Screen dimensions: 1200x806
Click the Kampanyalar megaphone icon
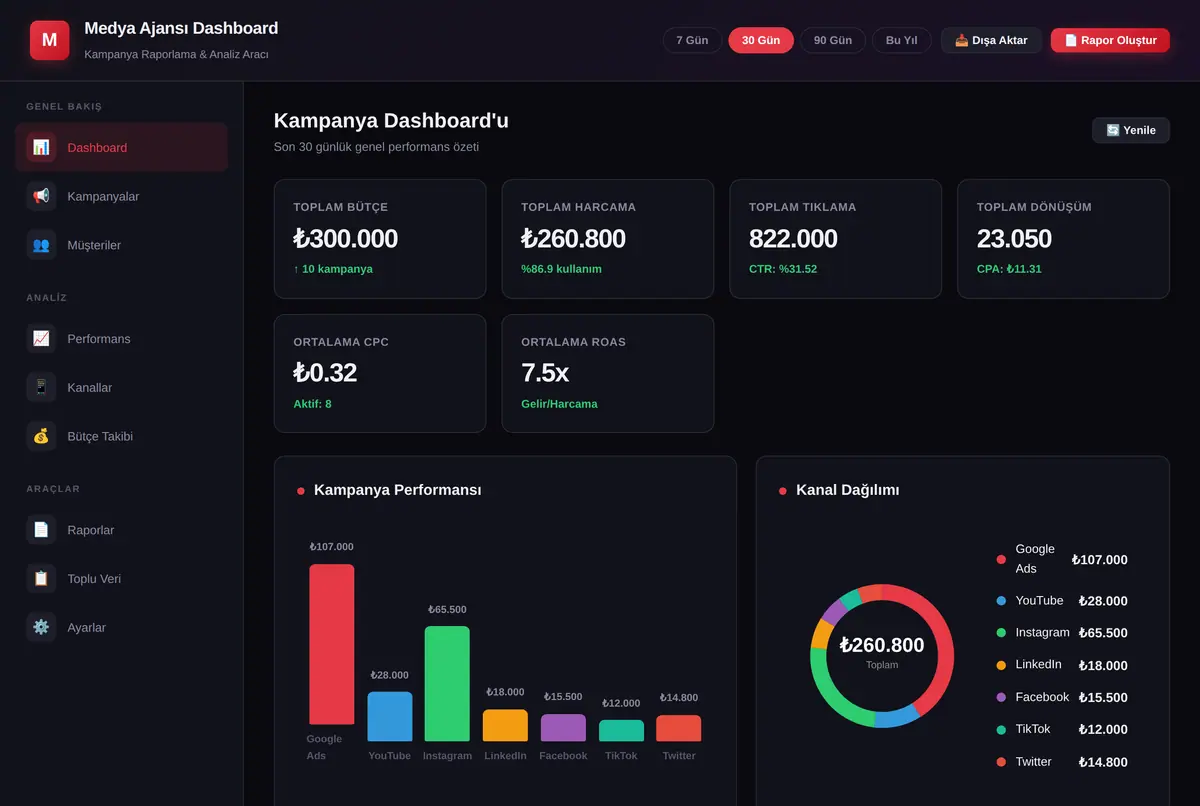click(x=41, y=196)
